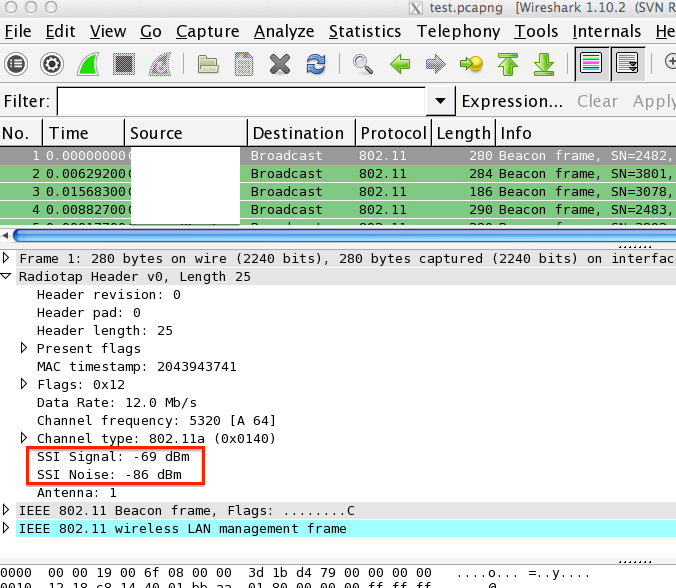Expand the Present flags node
Image resolution: width=676 pixels, height=588 pixels.
[x=24, y=348]
